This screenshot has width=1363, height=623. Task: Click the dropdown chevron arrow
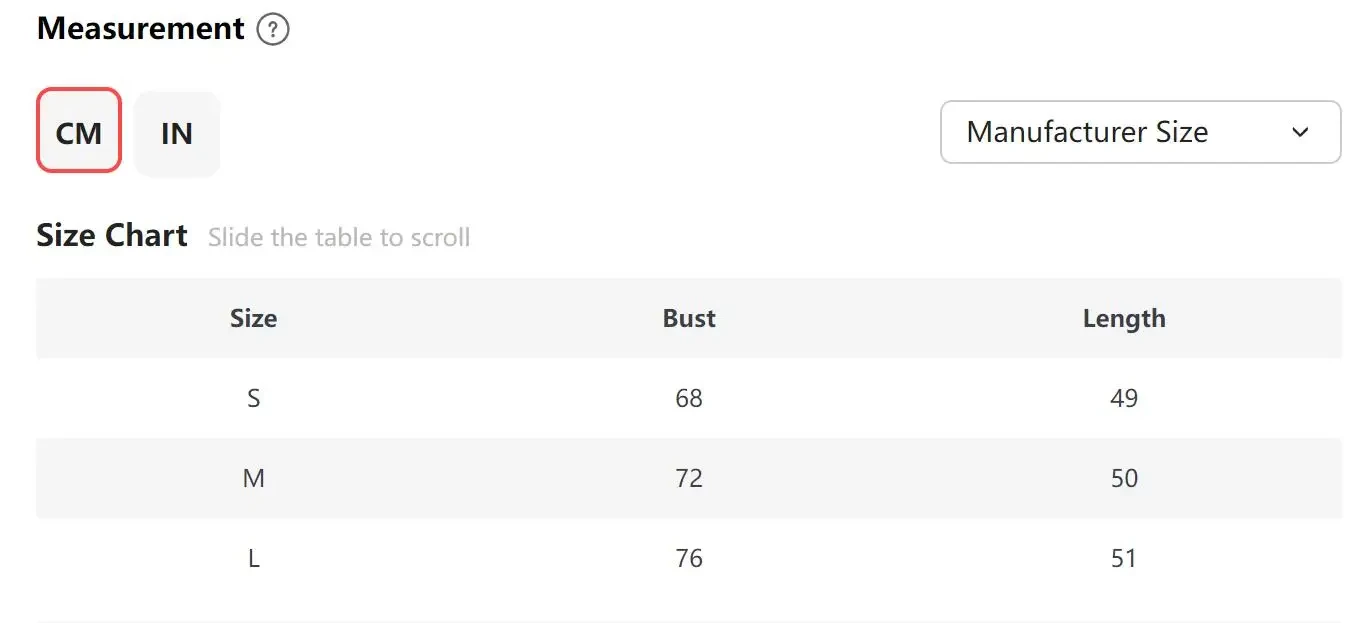click(1300, 132)
